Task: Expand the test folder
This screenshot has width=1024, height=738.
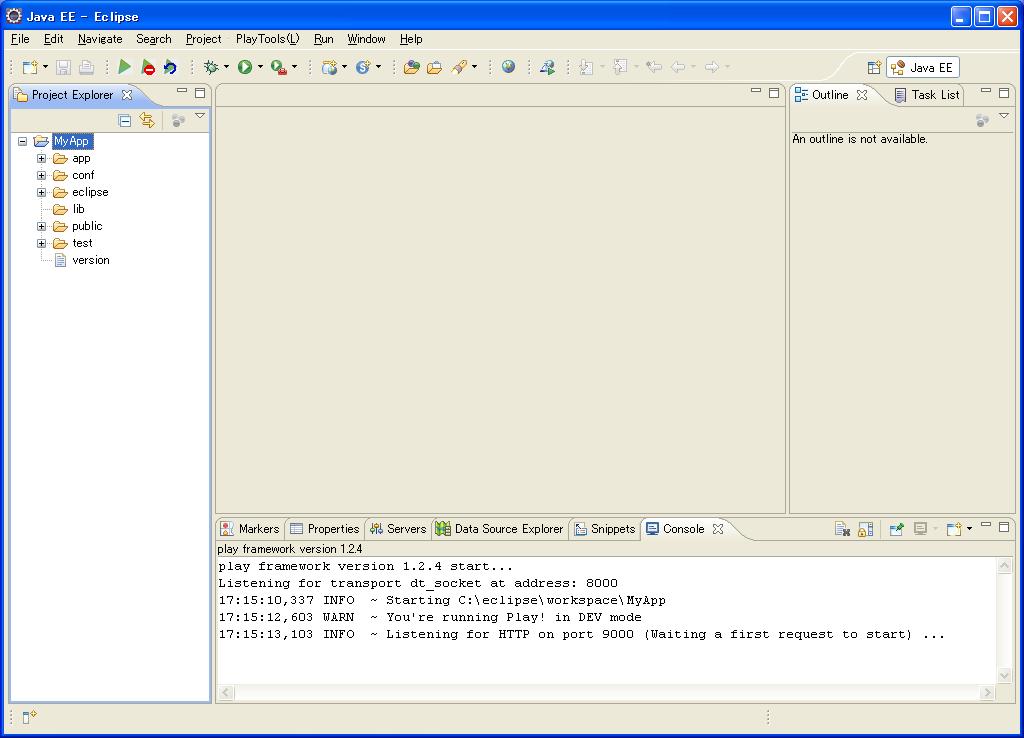Action: tap(41, 243)
